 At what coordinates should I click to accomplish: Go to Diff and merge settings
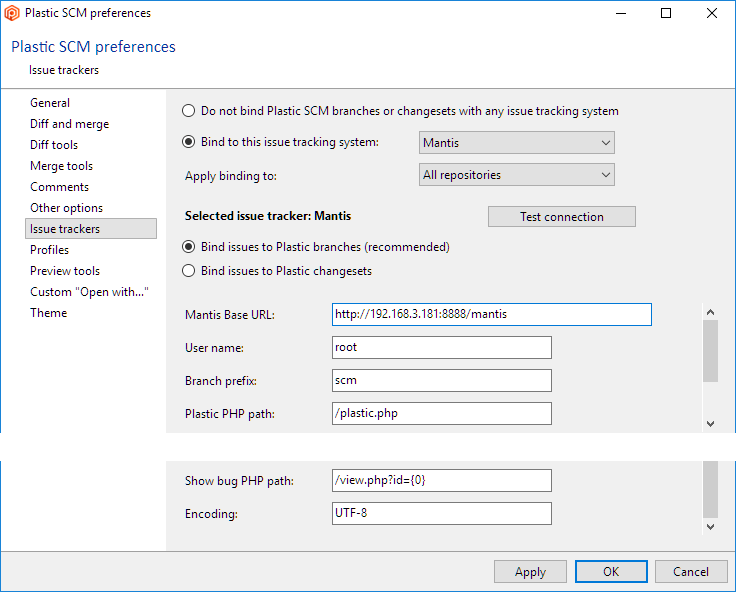click(69, 124)
